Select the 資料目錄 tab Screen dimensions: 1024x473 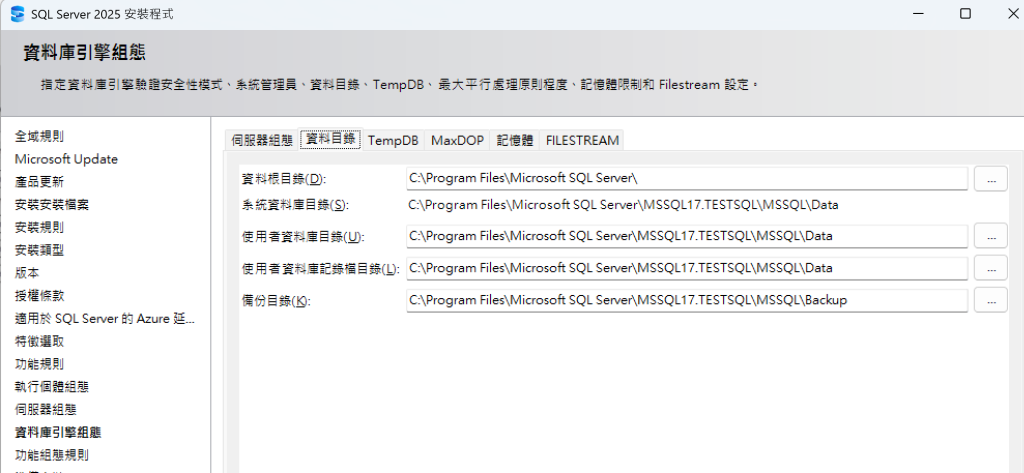(330, 139)
